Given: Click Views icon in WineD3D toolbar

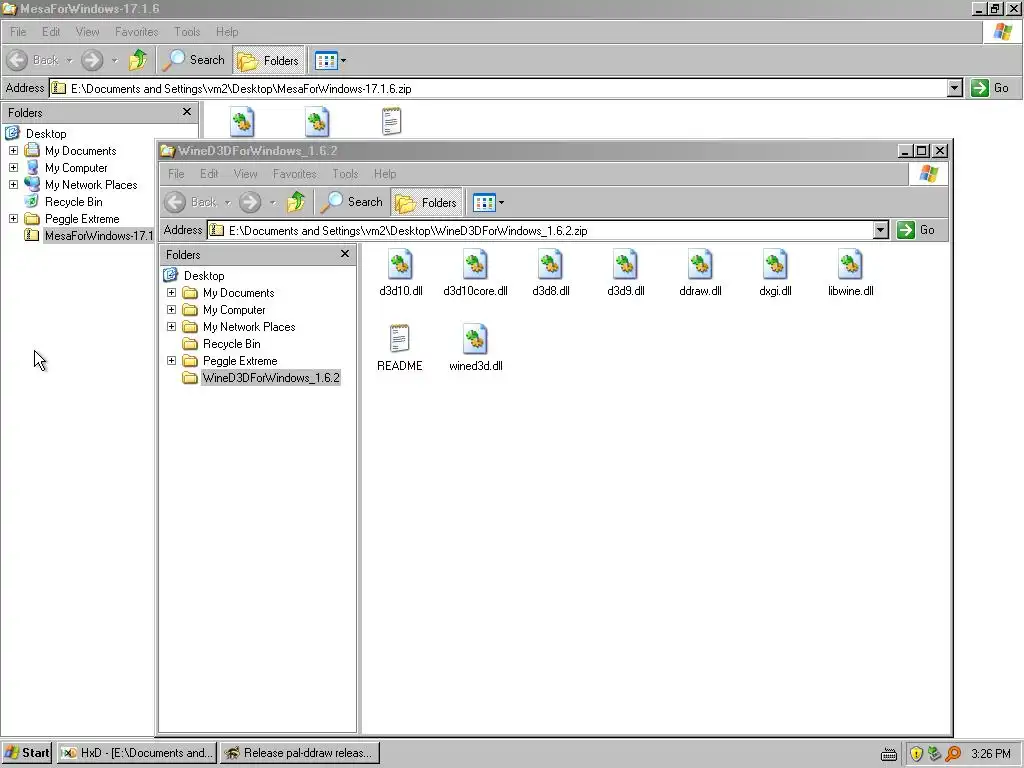Looking at the screenshot, I should click(x=484, y=202).
